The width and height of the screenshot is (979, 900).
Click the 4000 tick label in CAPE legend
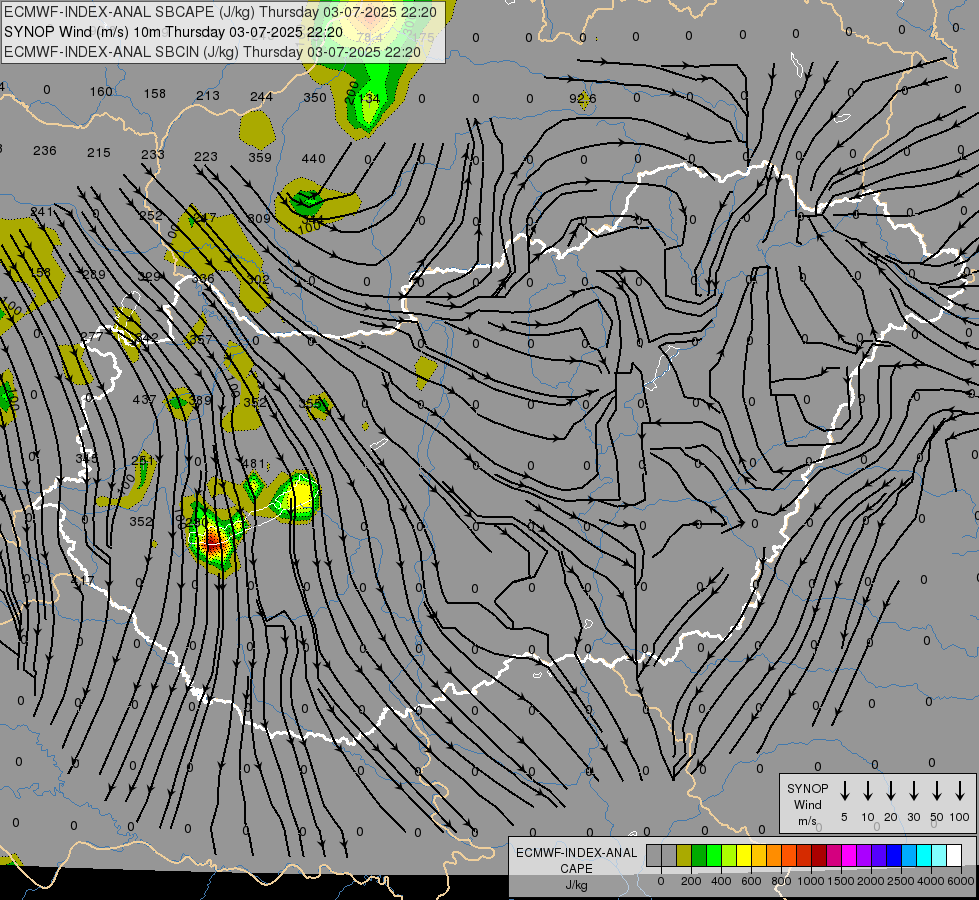(x=931, y=881)
